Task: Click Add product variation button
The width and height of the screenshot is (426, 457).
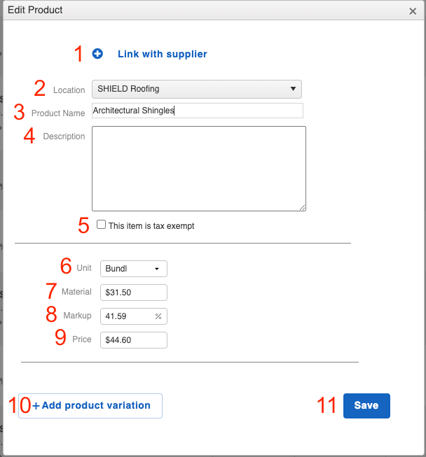Action: 90,406
